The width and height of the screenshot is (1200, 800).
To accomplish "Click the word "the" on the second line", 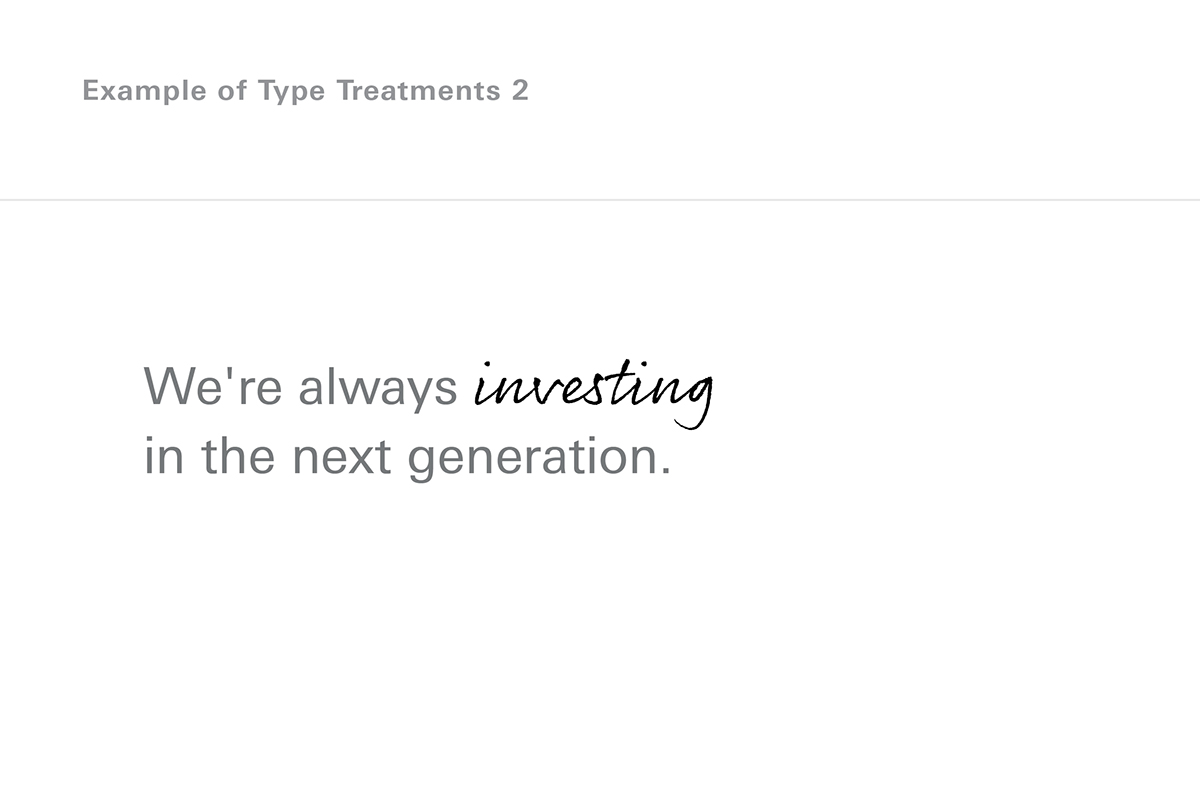I will coord(239,456).
